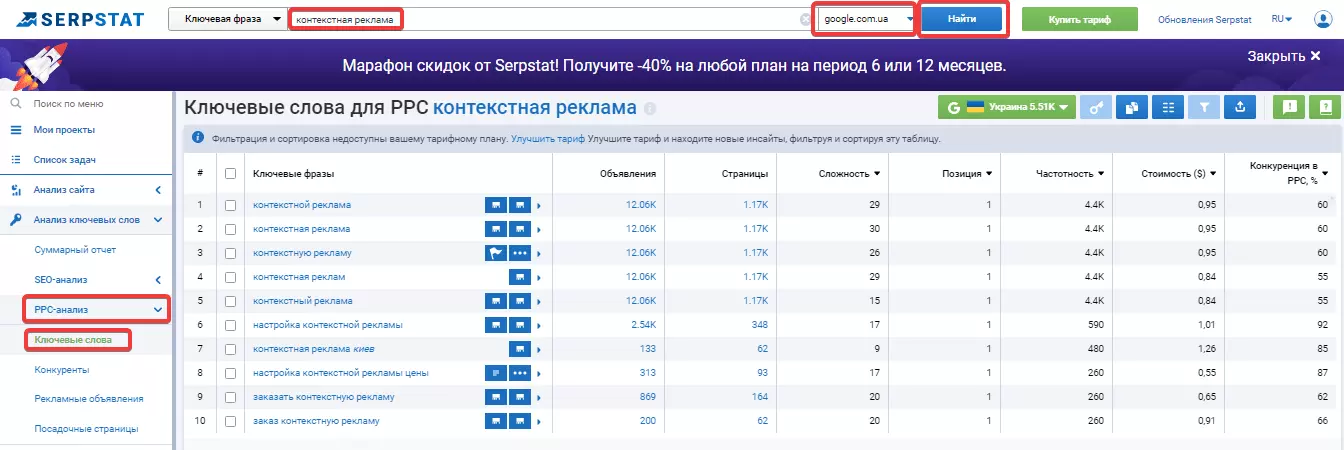This screenshot has height=450, width=1344.
Task: Click the flag icon in the 'контекстную рекламу' row
Action: (x=496, y=253)
